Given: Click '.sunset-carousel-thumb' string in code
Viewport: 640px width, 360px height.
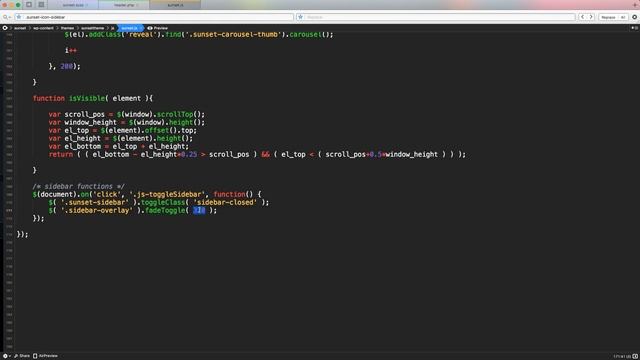Looking at the screenshot, I should pos(233,34).
